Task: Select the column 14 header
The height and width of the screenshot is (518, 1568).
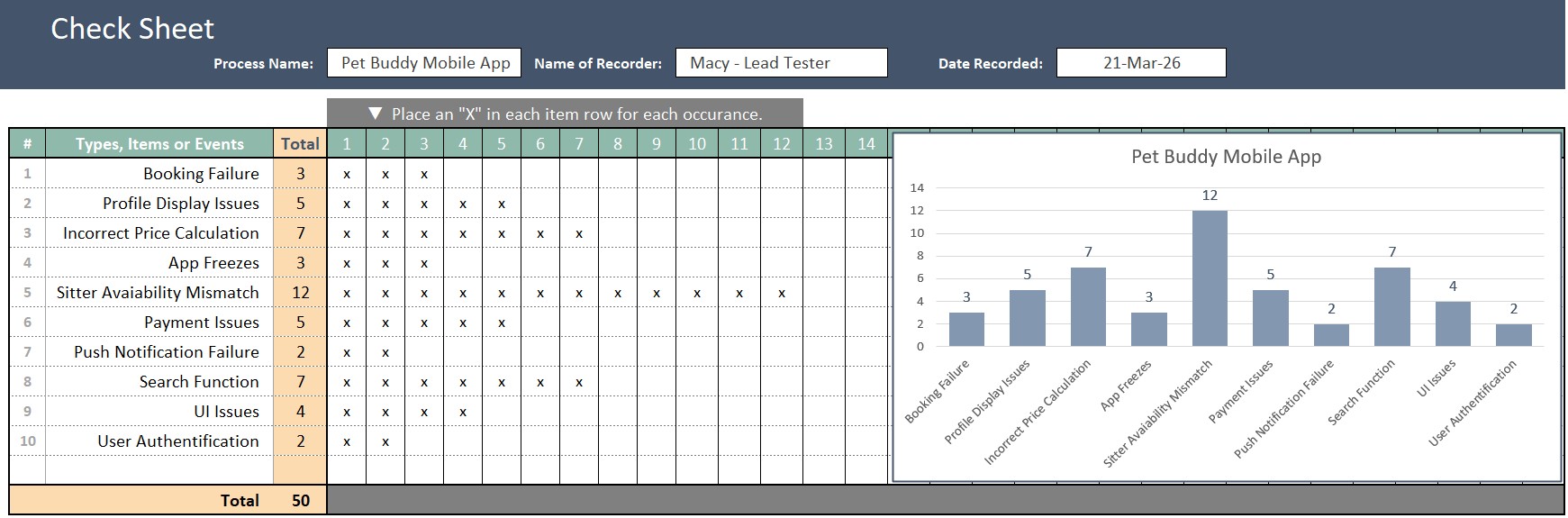Action: pos(866,144)
